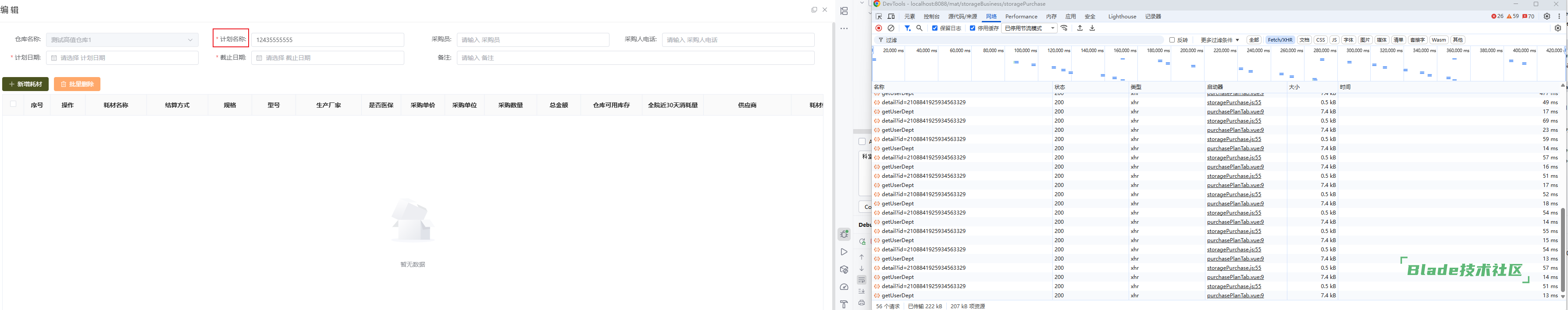Click the 新增耗材 button

[25, 84]
